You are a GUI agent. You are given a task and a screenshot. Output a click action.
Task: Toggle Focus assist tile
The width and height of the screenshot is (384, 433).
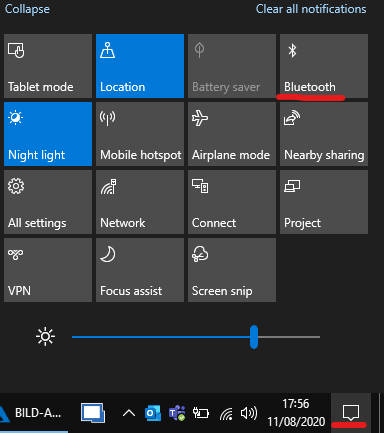[140, 270]
